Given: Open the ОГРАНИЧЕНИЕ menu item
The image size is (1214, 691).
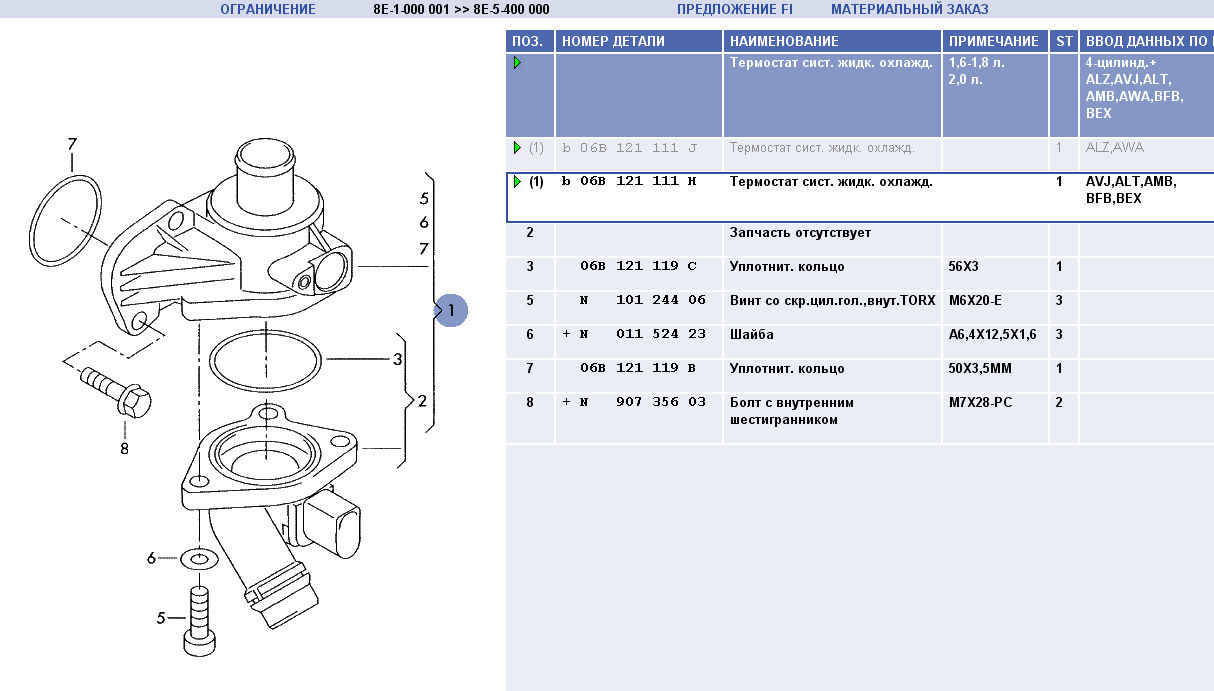Looking at the screenshot, I should (x=267, y=9).
